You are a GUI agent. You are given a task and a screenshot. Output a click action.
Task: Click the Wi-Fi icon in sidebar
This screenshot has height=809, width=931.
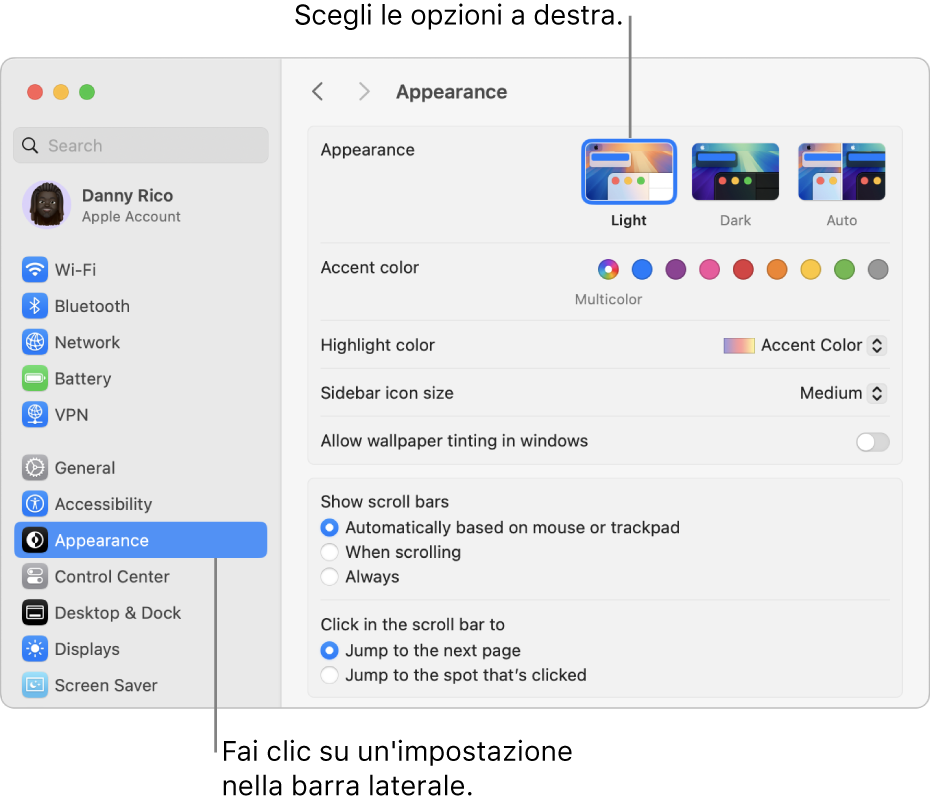pyautogui.click(x=35, y=270)
